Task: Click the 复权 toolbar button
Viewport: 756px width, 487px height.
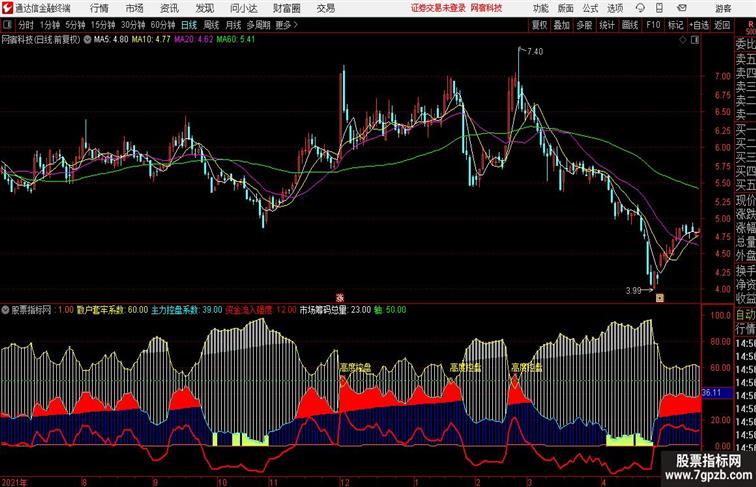Action: pyautogui.click(x=539, y=25)
